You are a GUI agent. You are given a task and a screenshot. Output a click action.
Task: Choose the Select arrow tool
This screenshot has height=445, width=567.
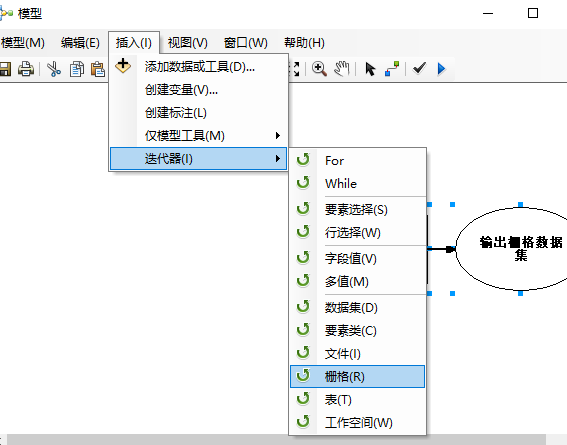[370, 69]
